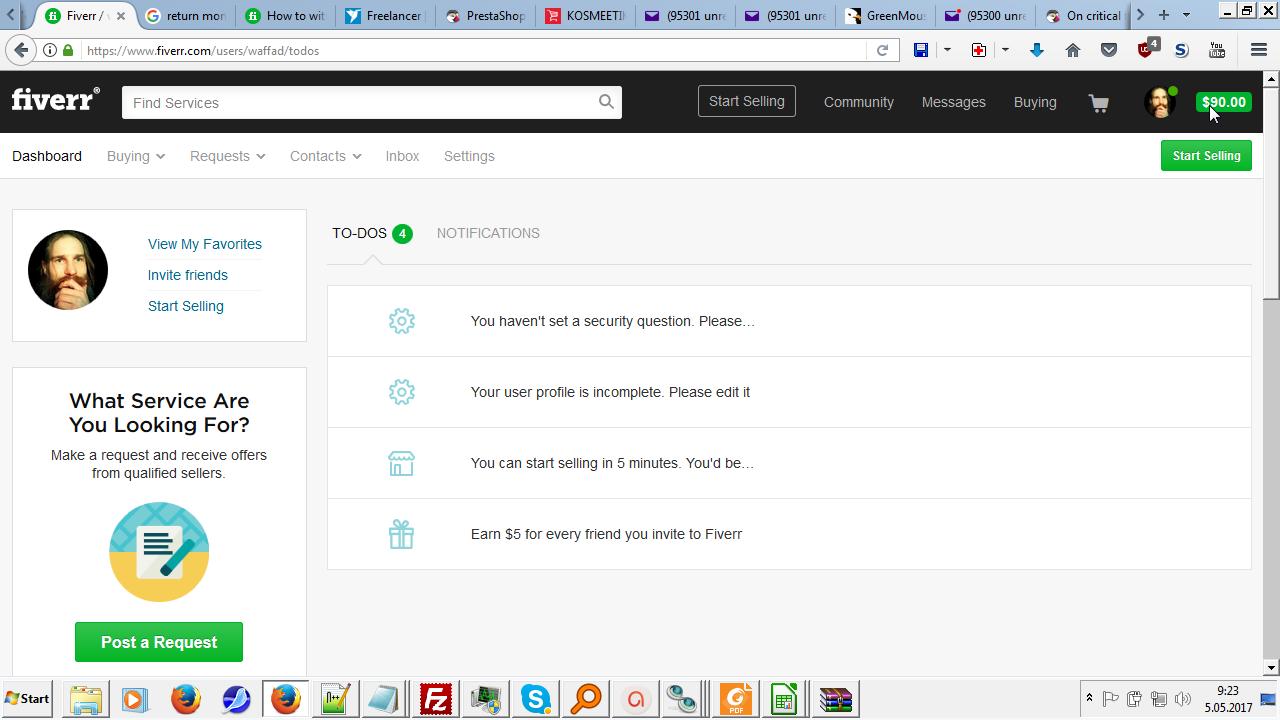1280x720 pixels.
Task: Show more tabs with the right chevron
Action: tap(1140, 15)
